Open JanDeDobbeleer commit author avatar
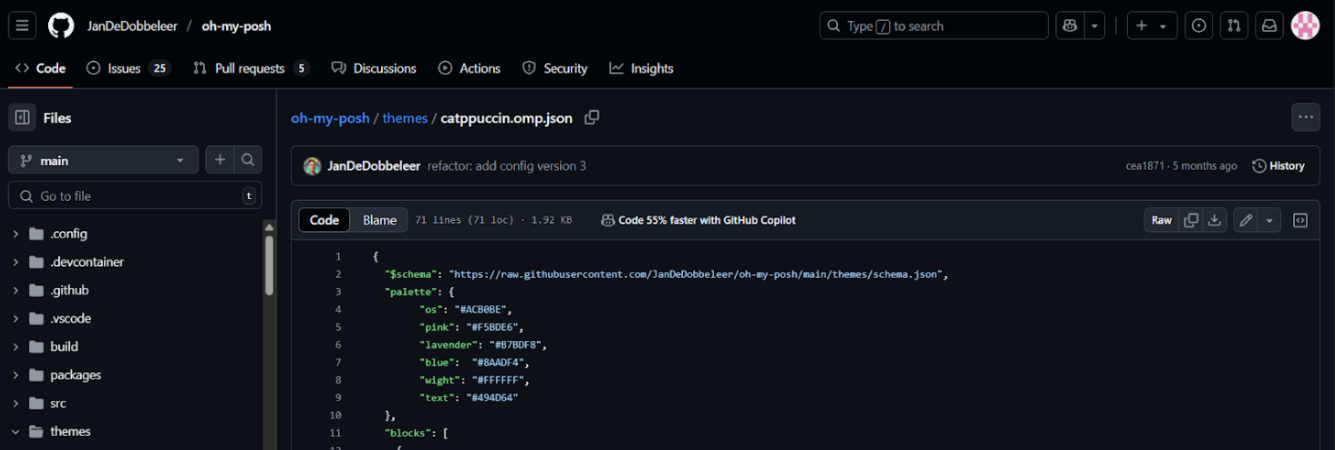Screen dimensions: 1335x450 pyautogui.click(x=312, y=166)
